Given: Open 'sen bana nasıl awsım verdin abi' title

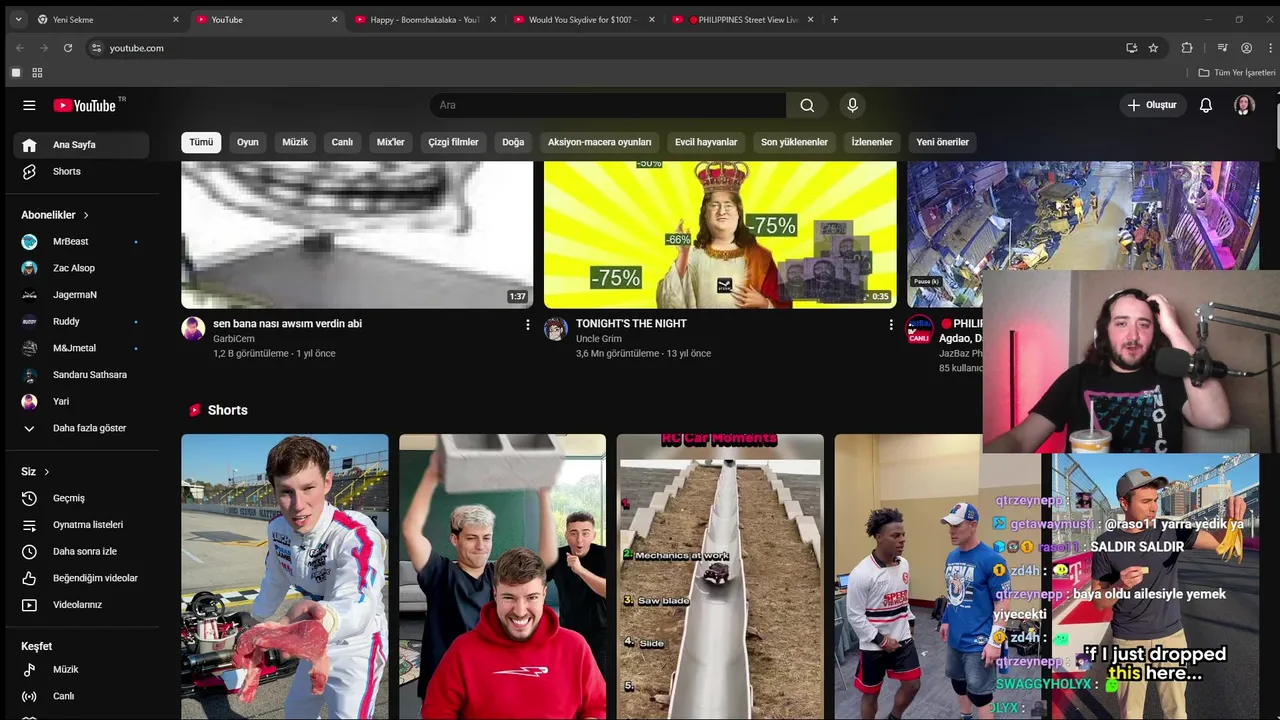Looking at the screenshot, I should (x=287, y=324).
